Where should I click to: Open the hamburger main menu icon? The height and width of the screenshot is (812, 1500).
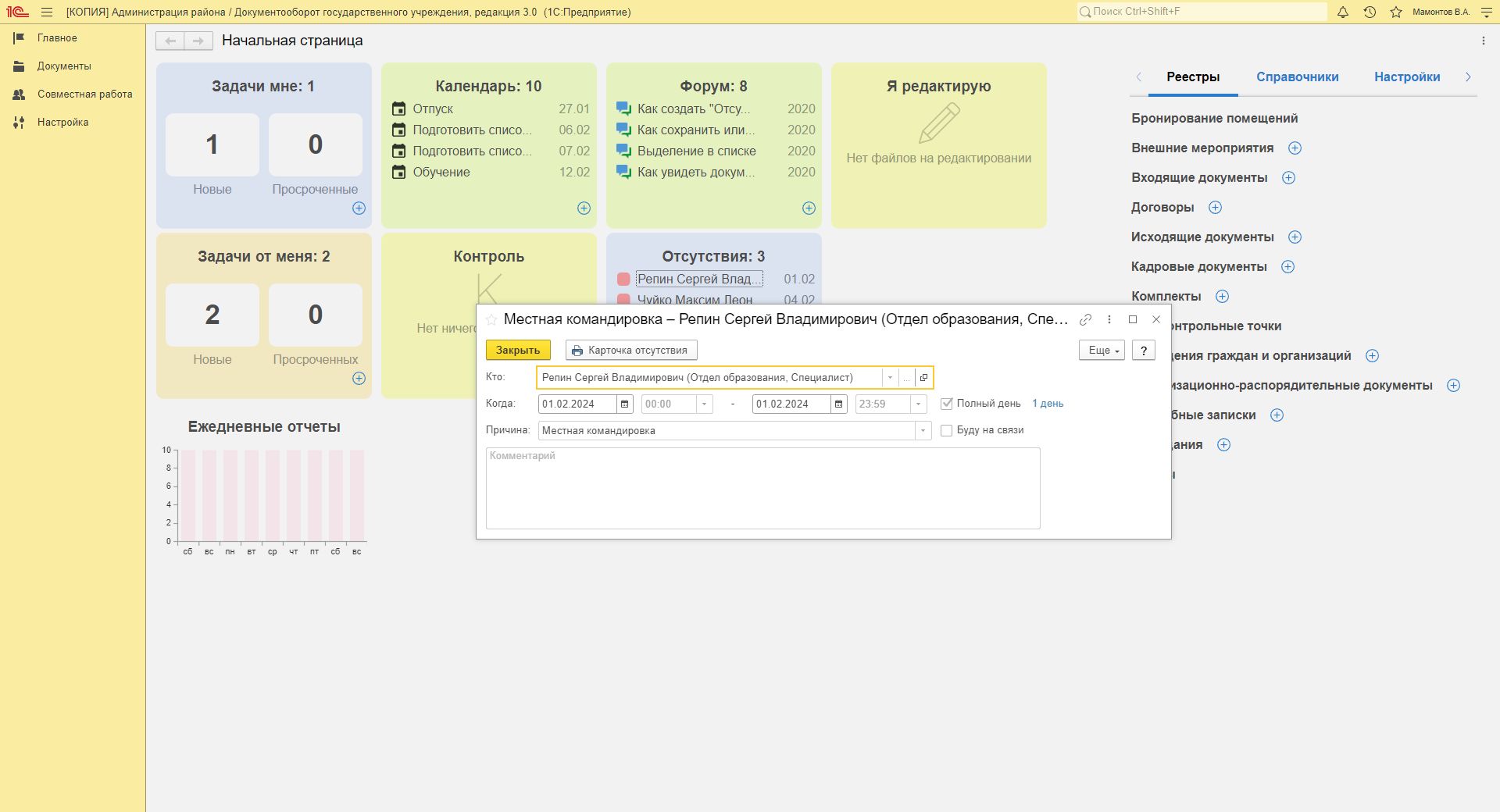tap(47, 12)
